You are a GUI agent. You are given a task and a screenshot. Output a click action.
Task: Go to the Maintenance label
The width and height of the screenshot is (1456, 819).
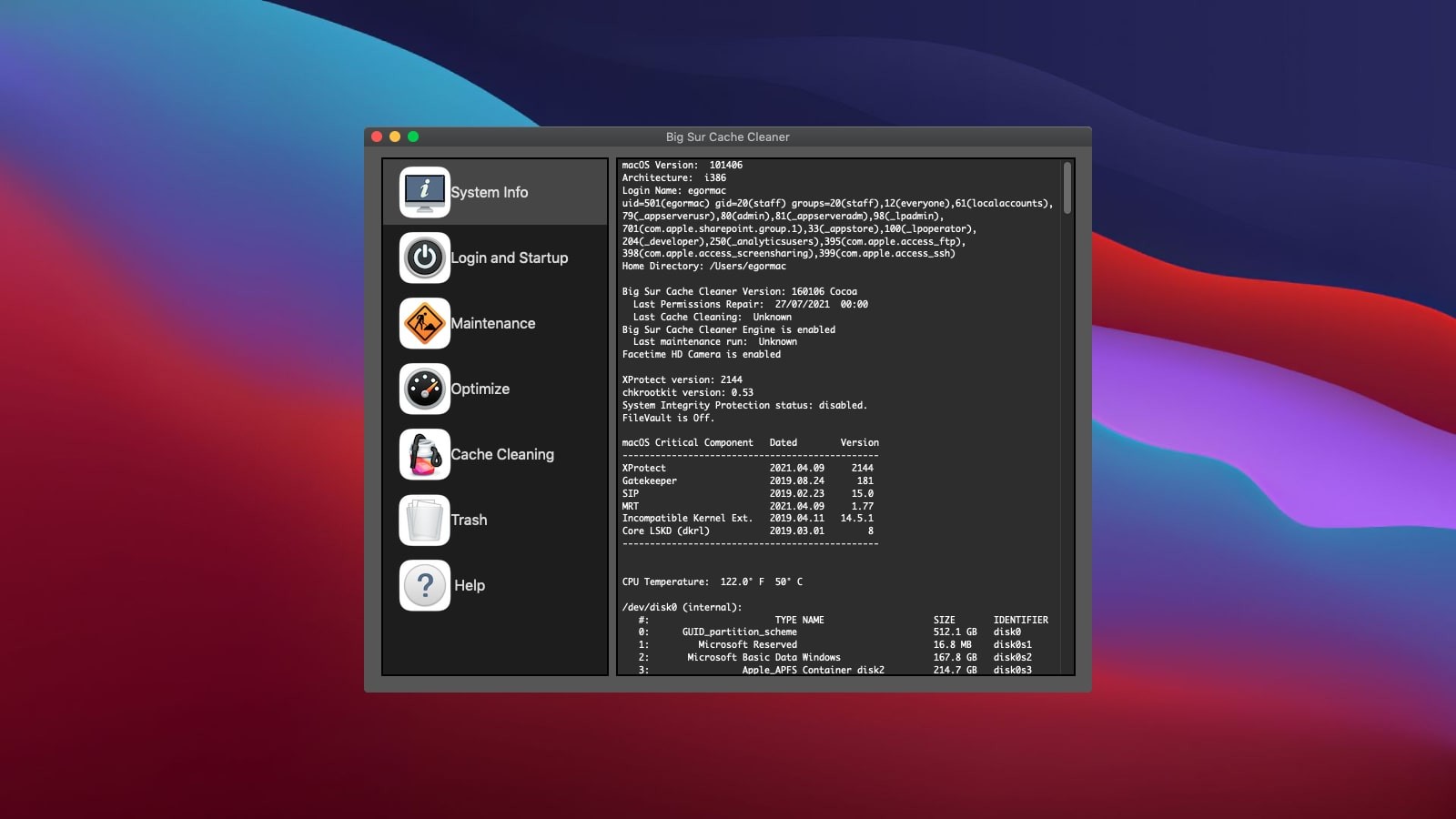coord(492,323)
